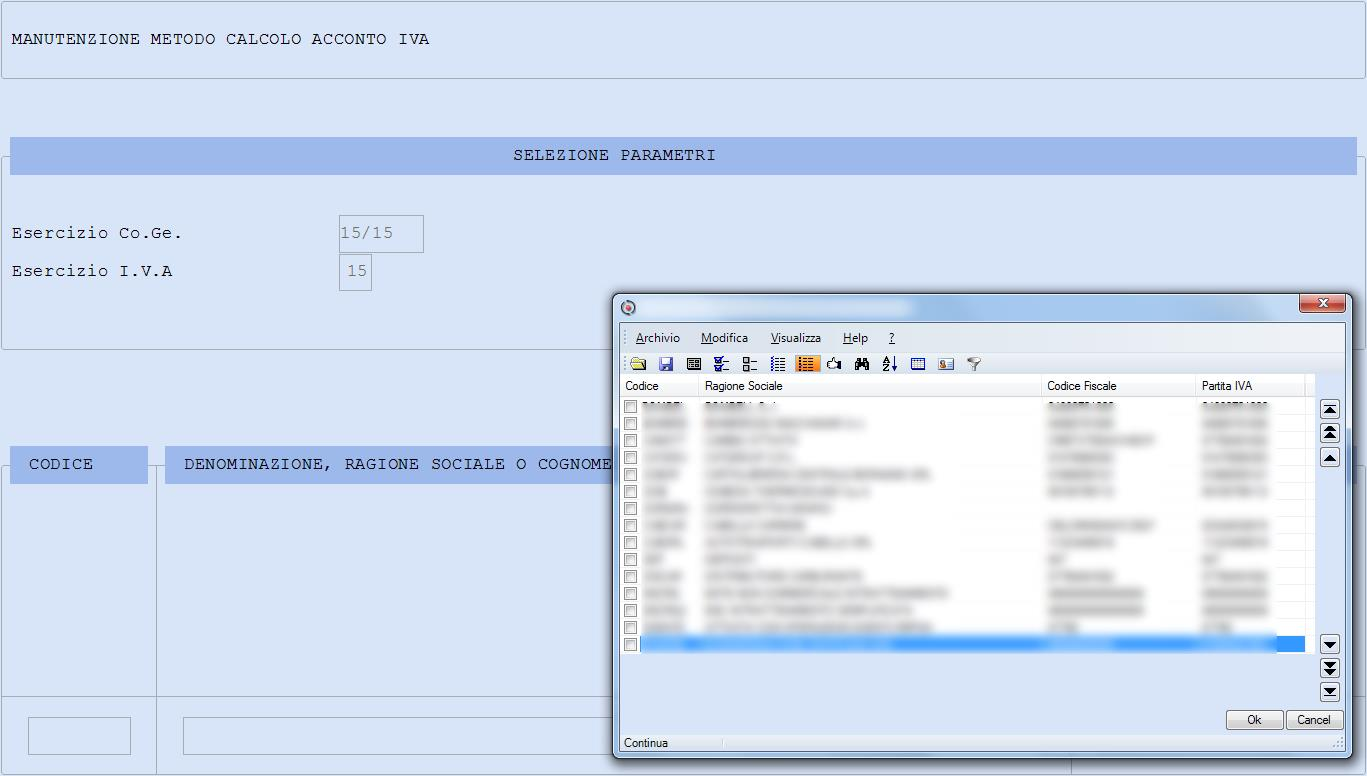The height and width of the screenshot is (776, 1367).
Task: Click the DENOMINAZIONE, RAGIONE SOCIALE header
Action: pos(389,465)
